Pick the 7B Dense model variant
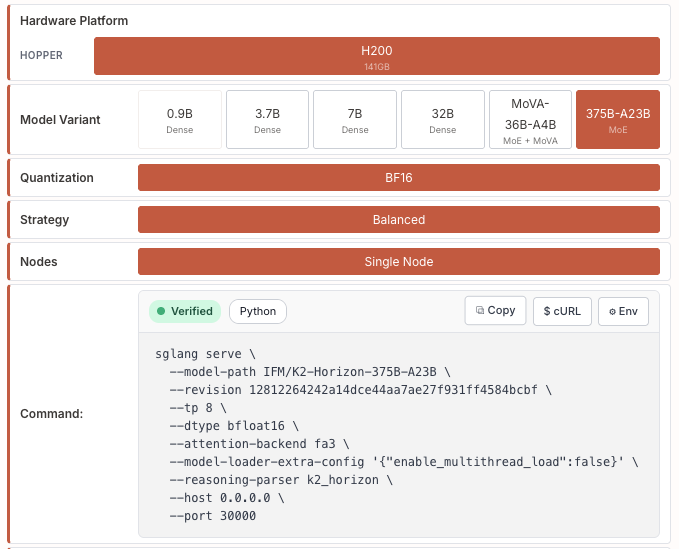 (x=355, y=119)
